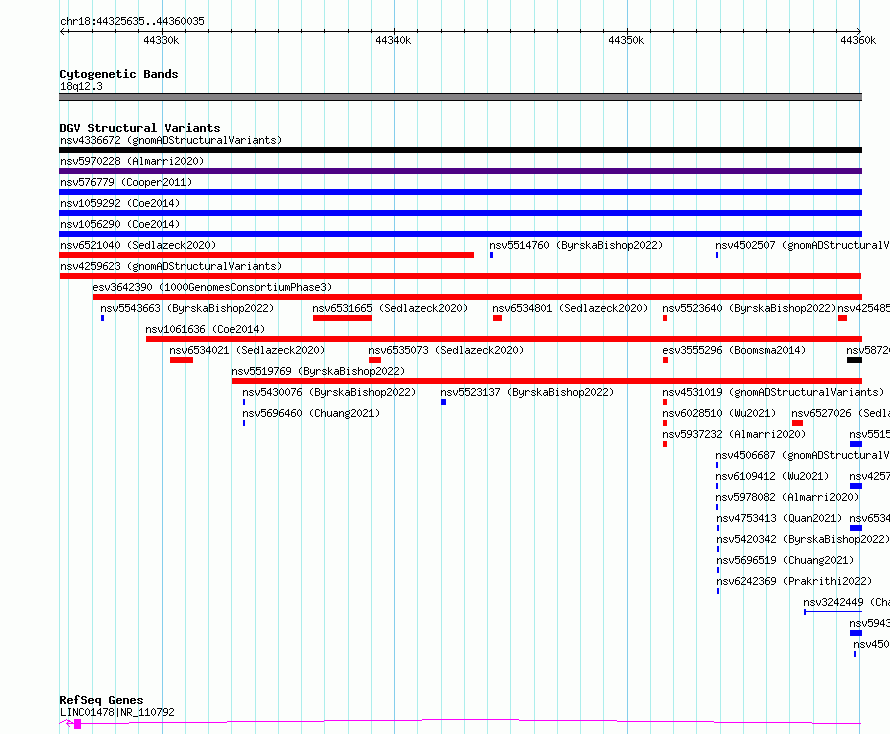Open the nsv1061636 (Coe2014) label

click(x=205, y=329)
